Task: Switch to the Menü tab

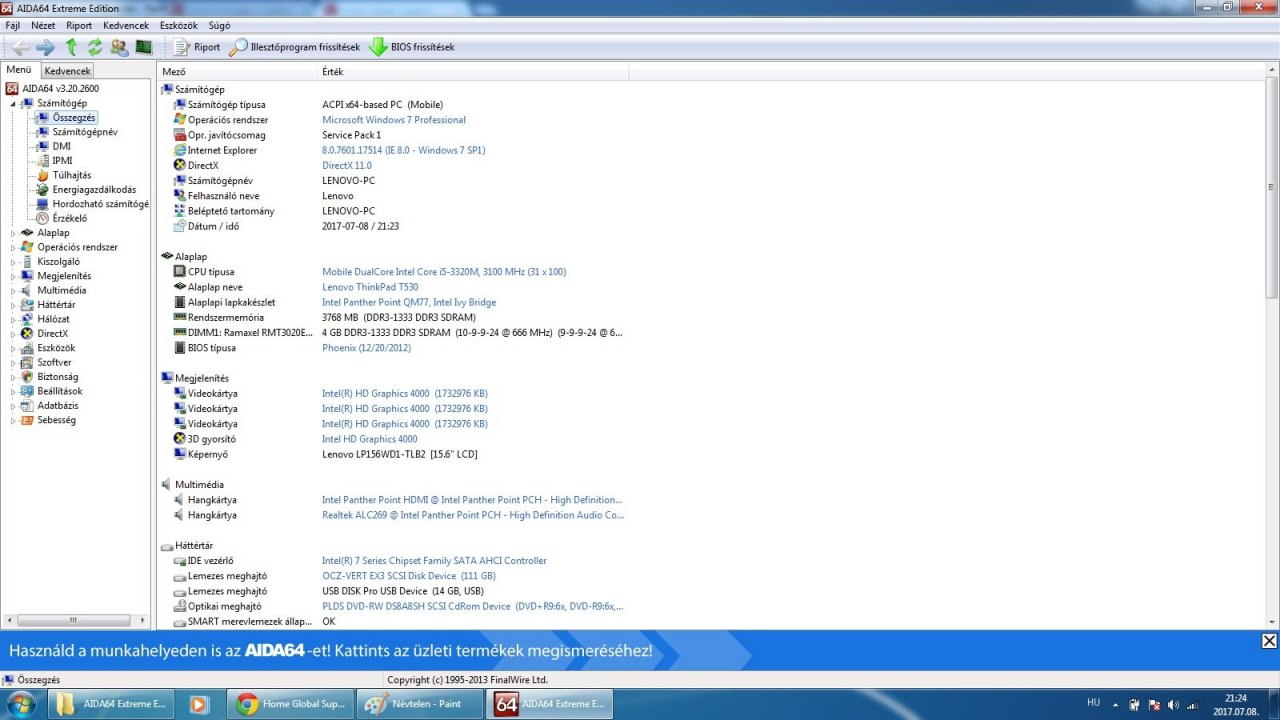Action: [19, 70]
